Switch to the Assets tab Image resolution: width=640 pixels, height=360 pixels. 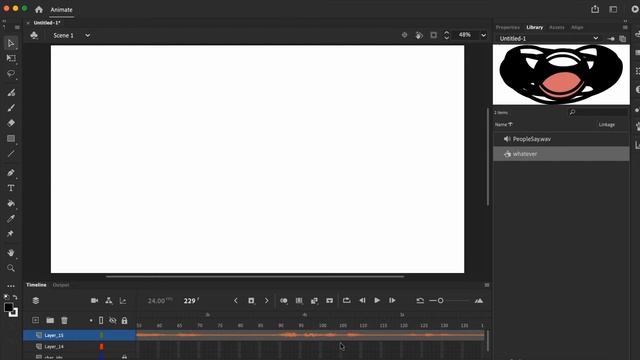click(x=557, y=27)
